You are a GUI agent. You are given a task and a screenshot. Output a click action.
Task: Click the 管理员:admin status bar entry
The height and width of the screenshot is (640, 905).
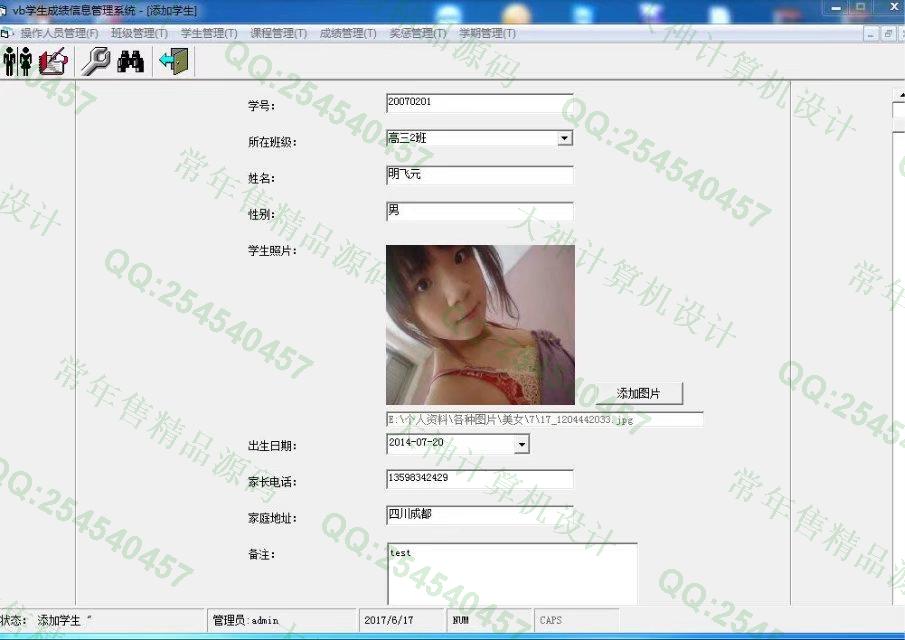(x=282, y=620)
